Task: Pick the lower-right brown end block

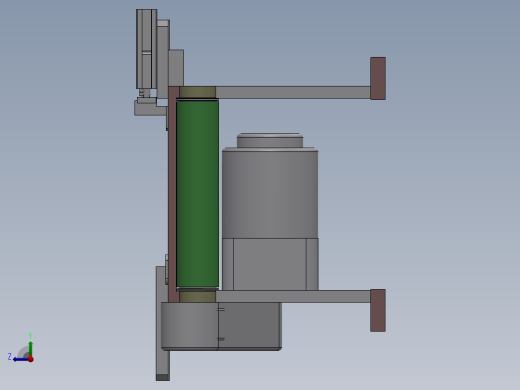Action: [378, 310]
